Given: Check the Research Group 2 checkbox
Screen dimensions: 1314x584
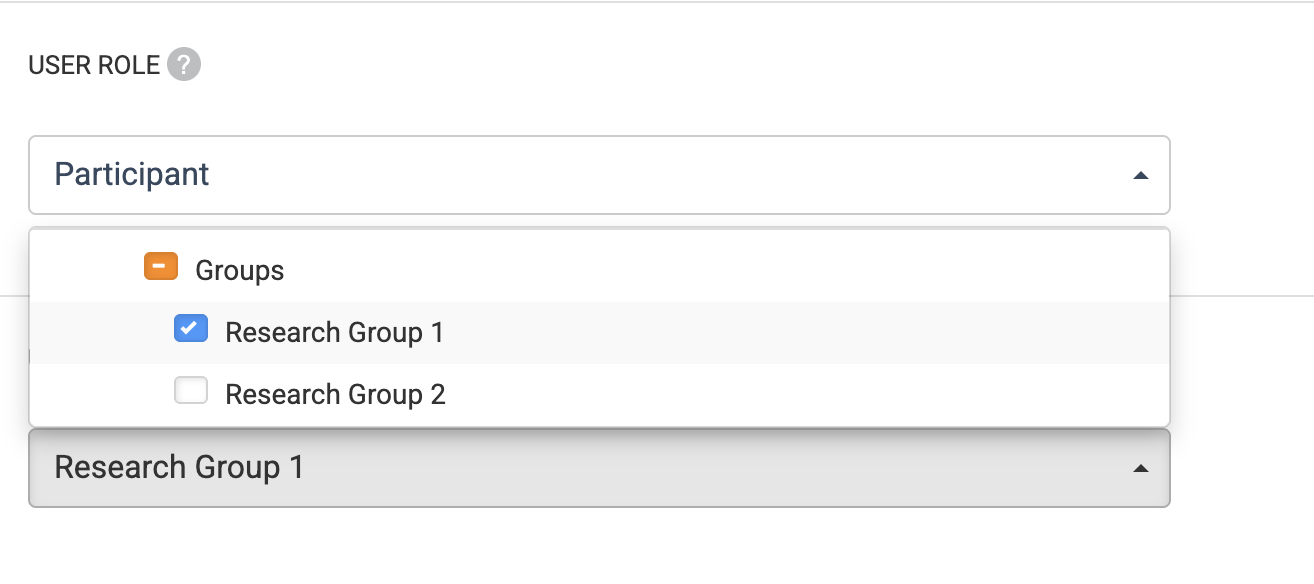Looking at the screenshot, I should click(191, 391).
